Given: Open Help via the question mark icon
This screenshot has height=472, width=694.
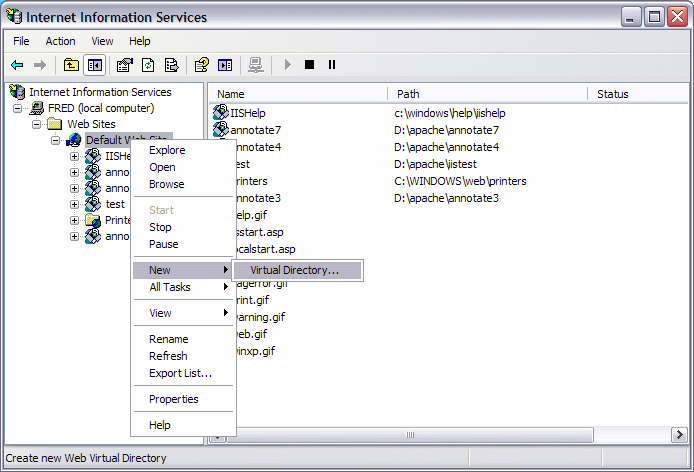Looking at the screenshot, I should pos(202,66).
